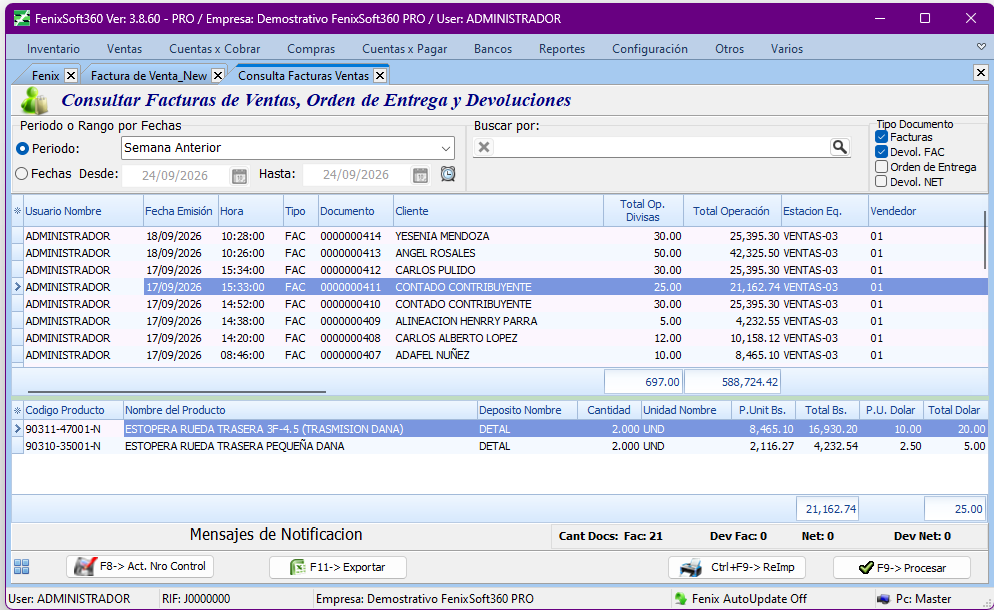Open calendar picker next to Hasta date
The height and width of the screenshot is (612, 997).
pos(420,175)
